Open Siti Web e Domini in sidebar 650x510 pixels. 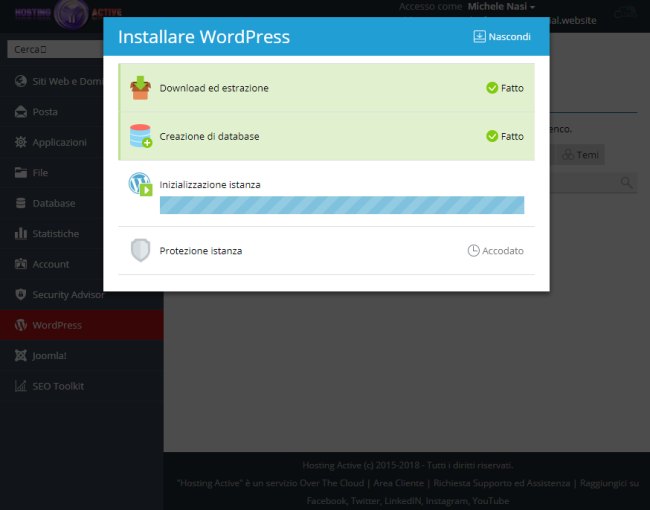pos(51,81)
